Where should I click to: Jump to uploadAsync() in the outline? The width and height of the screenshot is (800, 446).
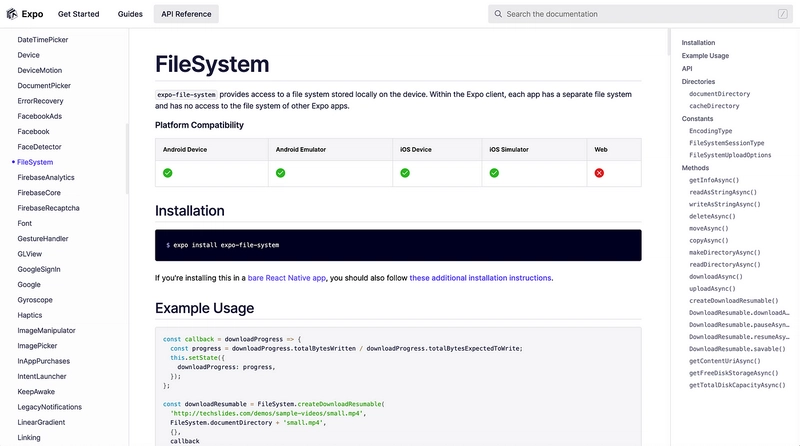(712, 289)
